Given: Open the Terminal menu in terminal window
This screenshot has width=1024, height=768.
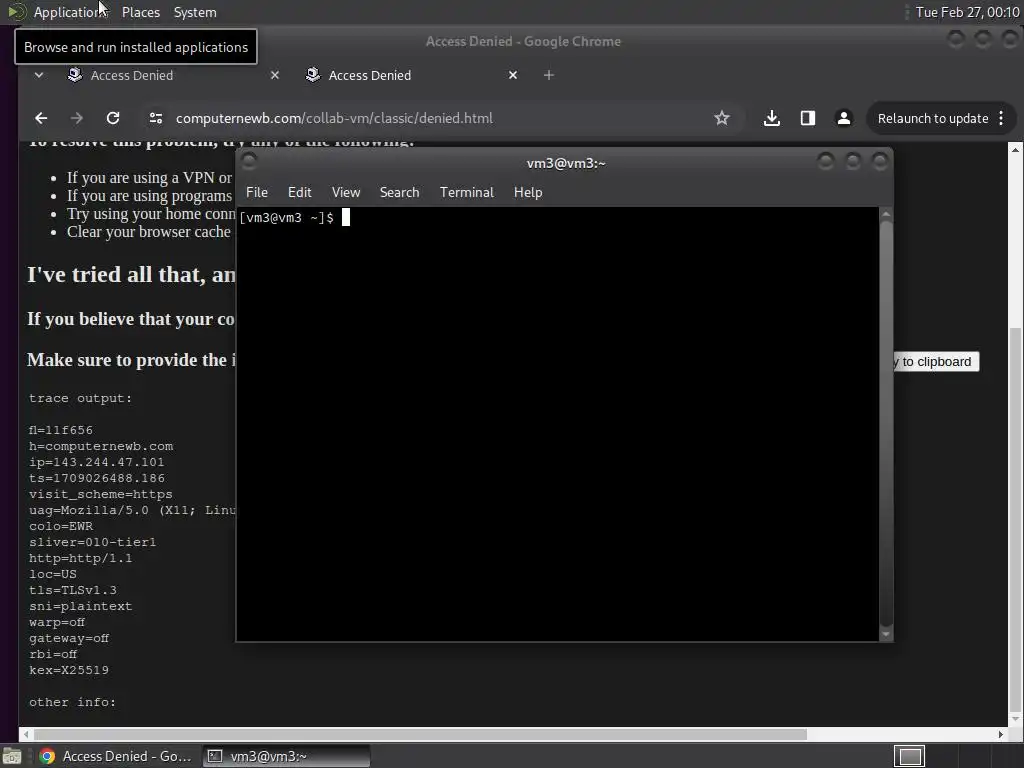Looking at the screenshot, I should [x=466, y=192].
